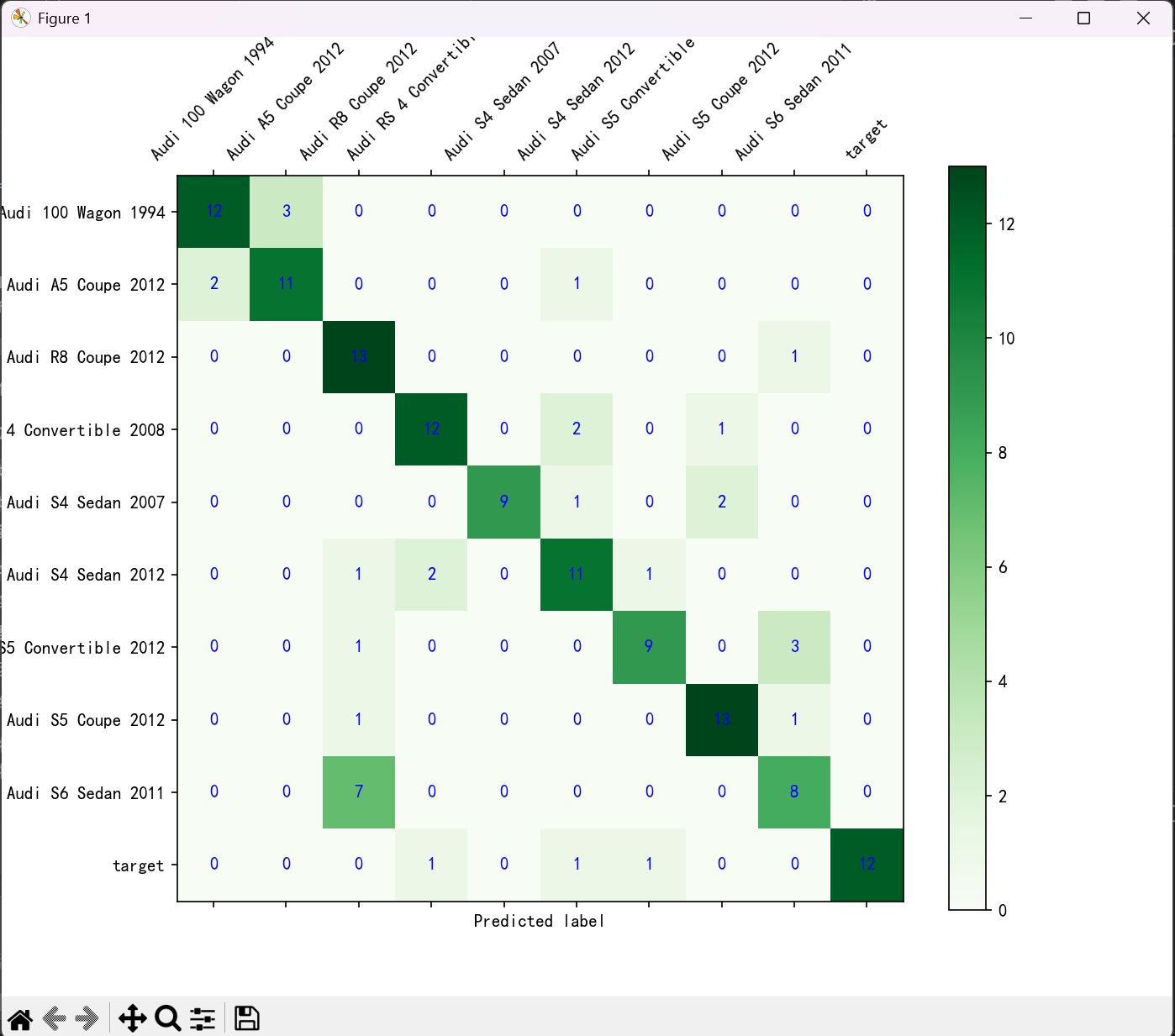The height and width of the screenshot is (1036, 1175).
Task: Click top label 'Audi 100 Wagon 1994'
Action: tap(212, 99)
